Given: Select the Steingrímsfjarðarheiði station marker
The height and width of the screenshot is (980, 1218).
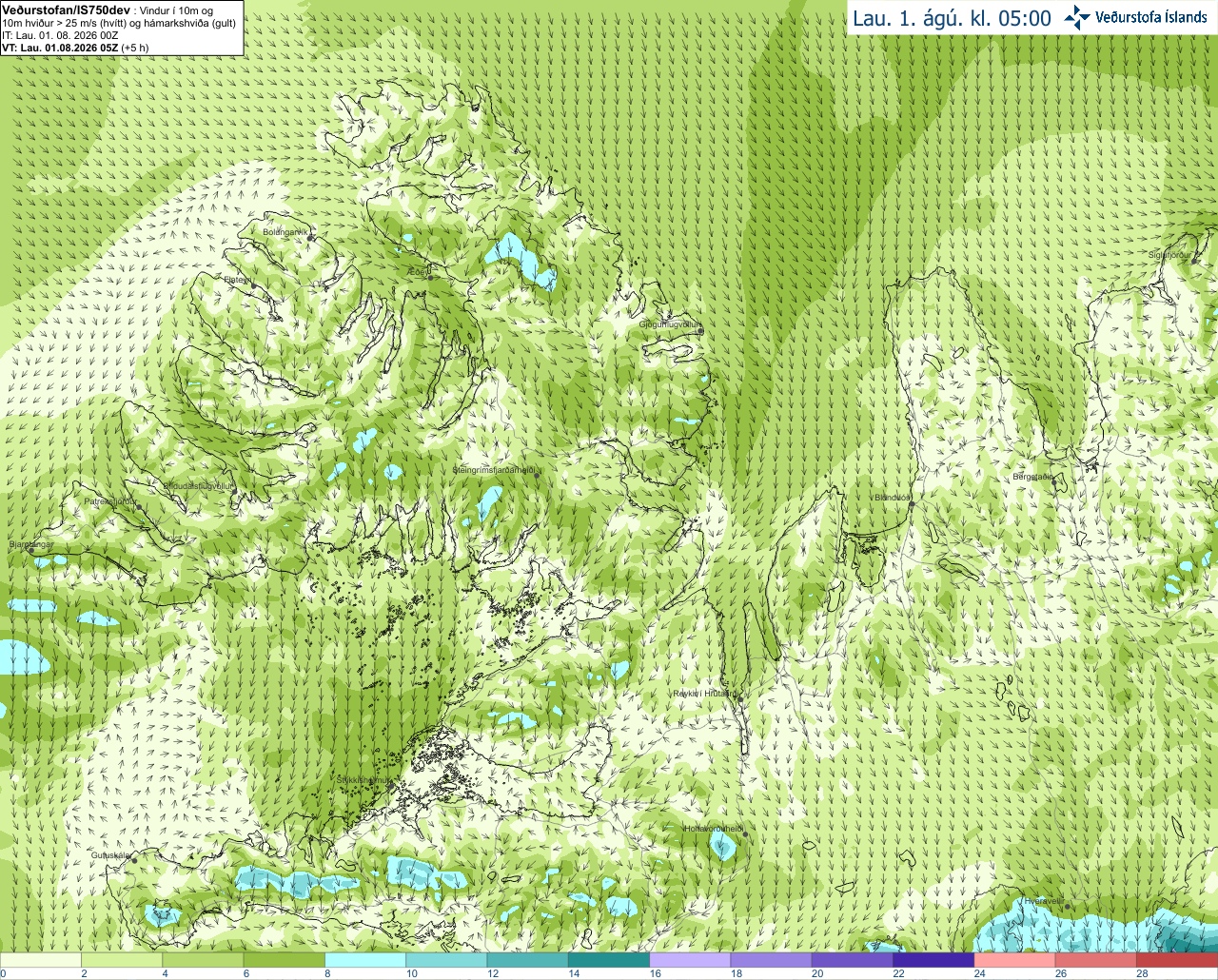Looking at the screenshot, I should pos(536,475).
